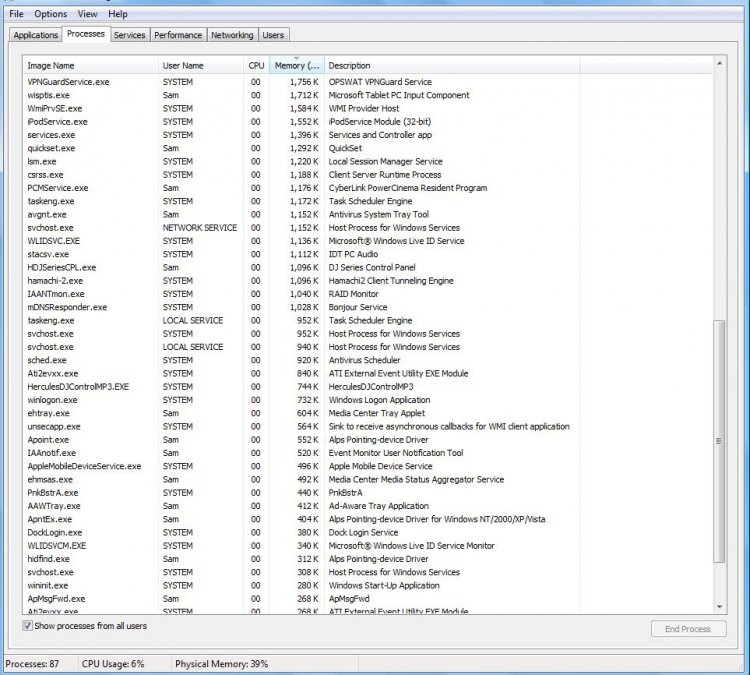This screenshot has height=675, width=750.
Task: Switch to the Users tab
Action: 273,35
